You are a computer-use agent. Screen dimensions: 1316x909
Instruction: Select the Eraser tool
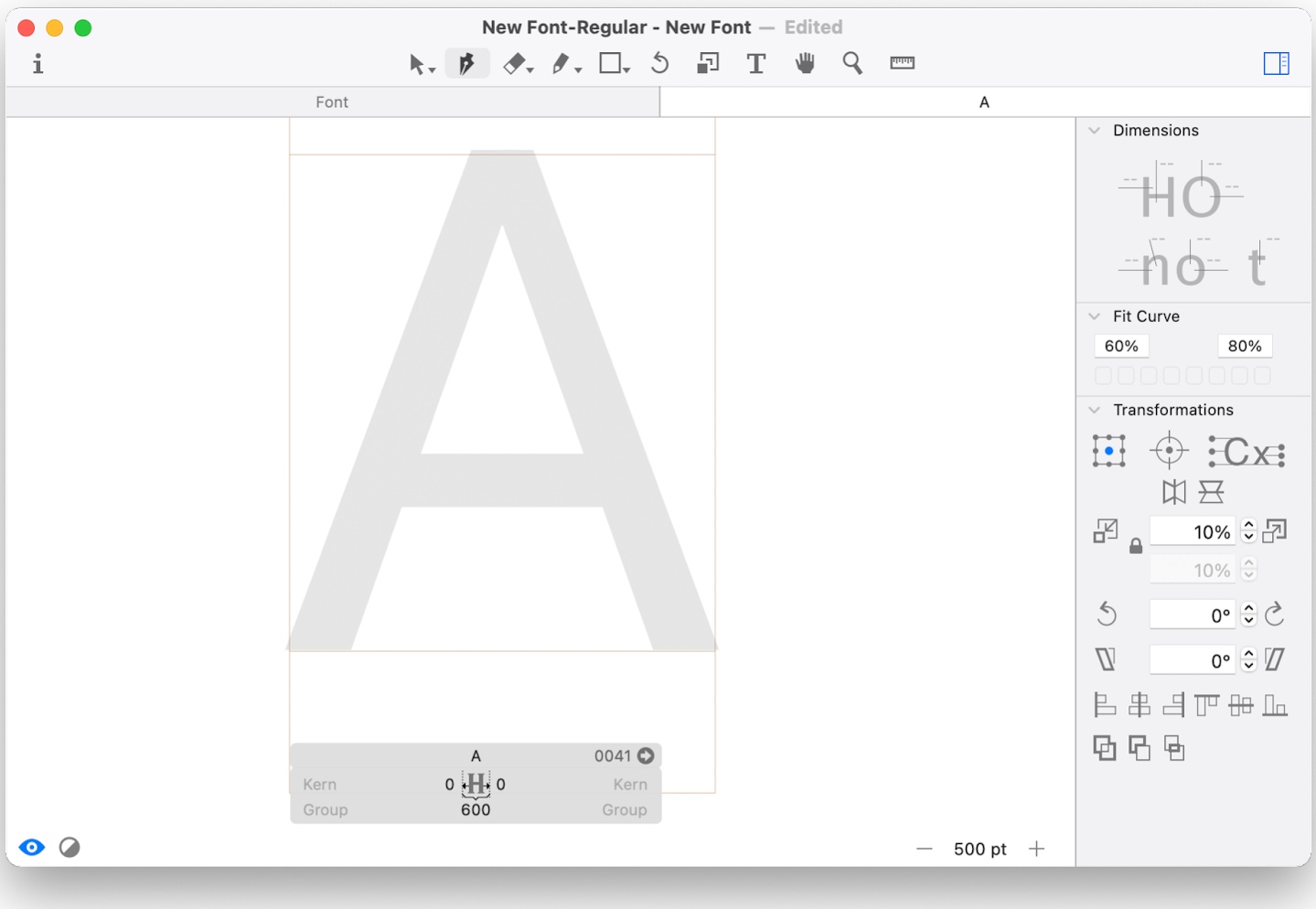(x=515, y=63)
